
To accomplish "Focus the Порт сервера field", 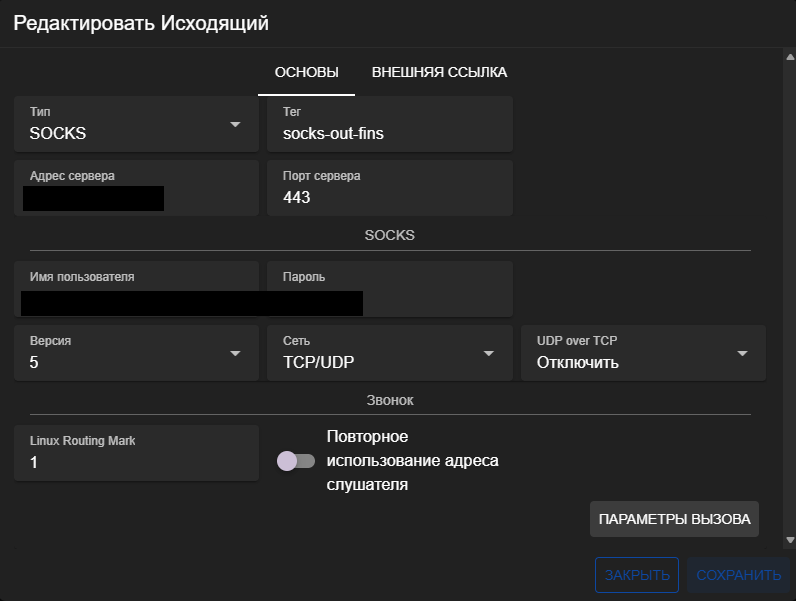I will point(389,197).
